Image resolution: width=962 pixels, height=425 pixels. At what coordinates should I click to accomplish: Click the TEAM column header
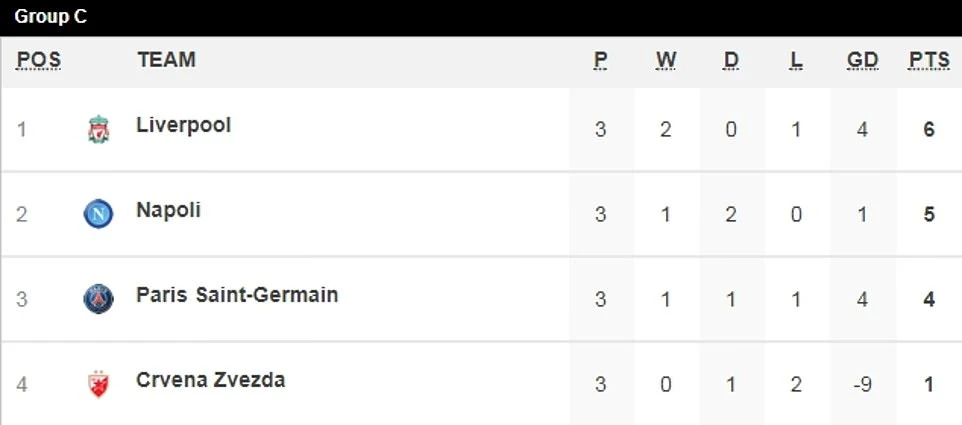click(x=166, y=60)
